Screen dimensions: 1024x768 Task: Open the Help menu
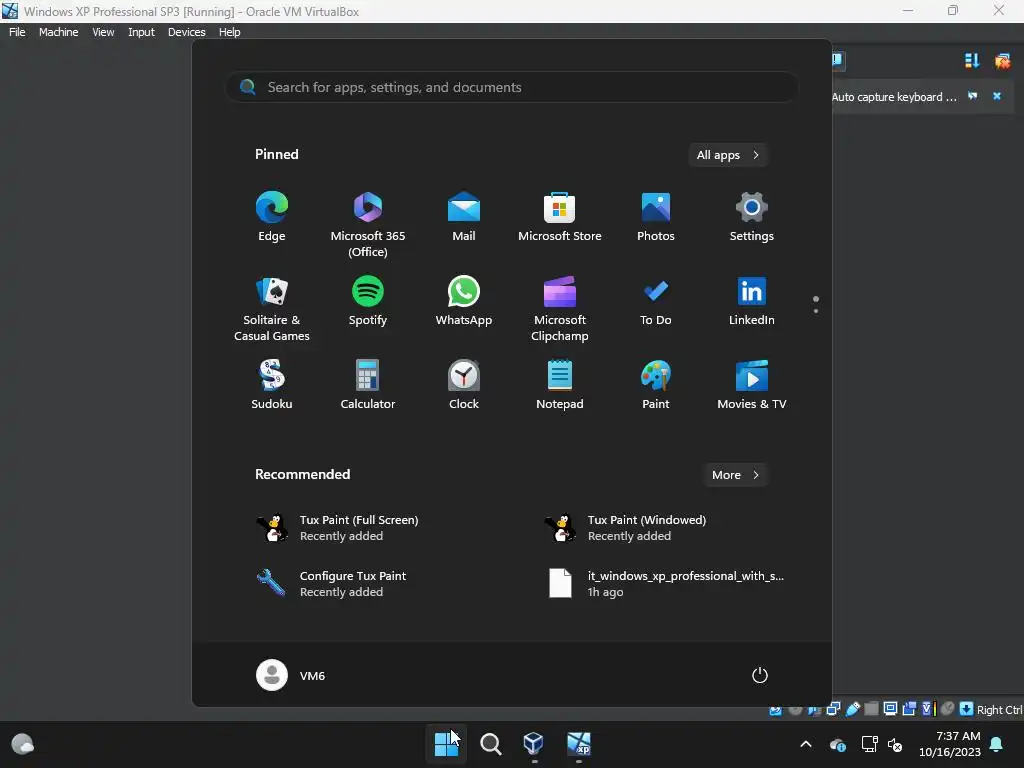point(229,32)
